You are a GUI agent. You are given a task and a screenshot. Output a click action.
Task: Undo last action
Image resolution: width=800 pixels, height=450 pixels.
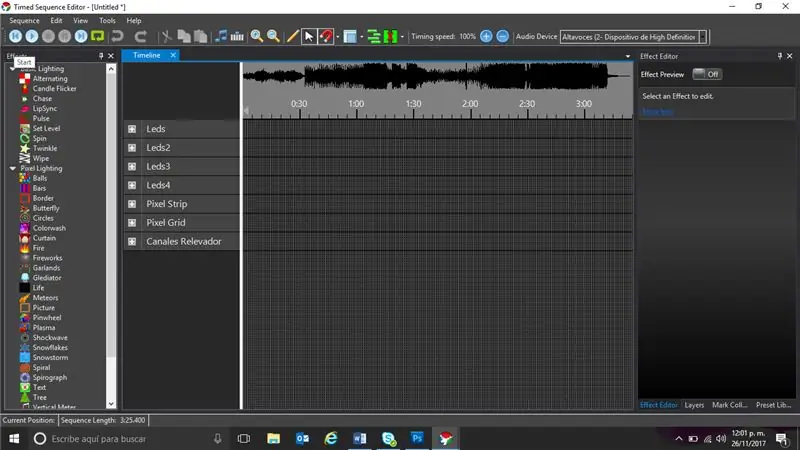[x=118, y=36]
